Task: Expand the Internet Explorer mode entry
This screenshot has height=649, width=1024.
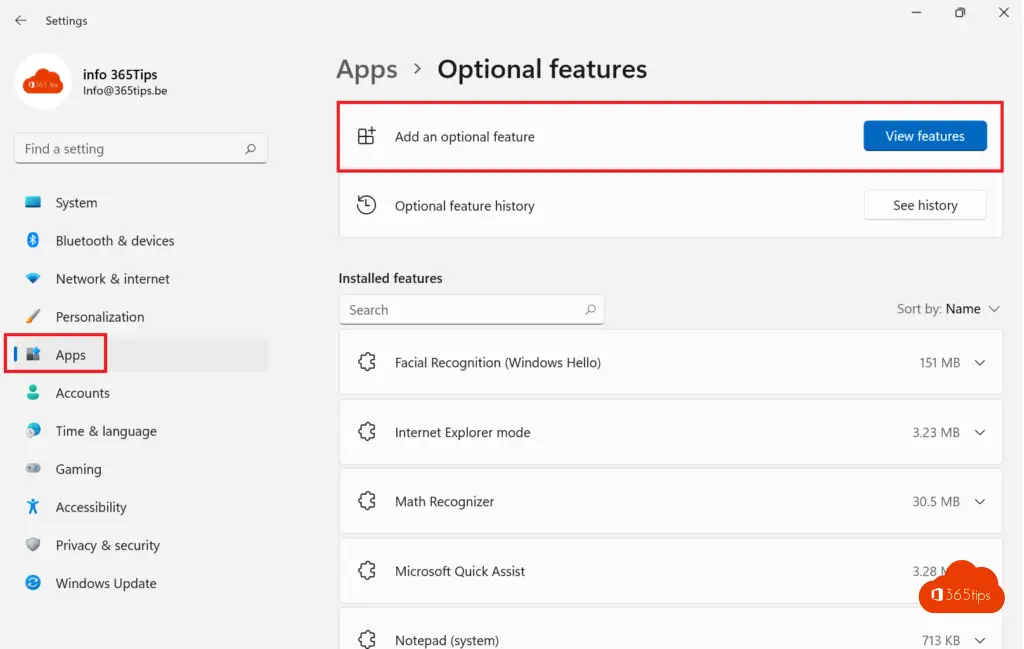Action: pos(979,432)
